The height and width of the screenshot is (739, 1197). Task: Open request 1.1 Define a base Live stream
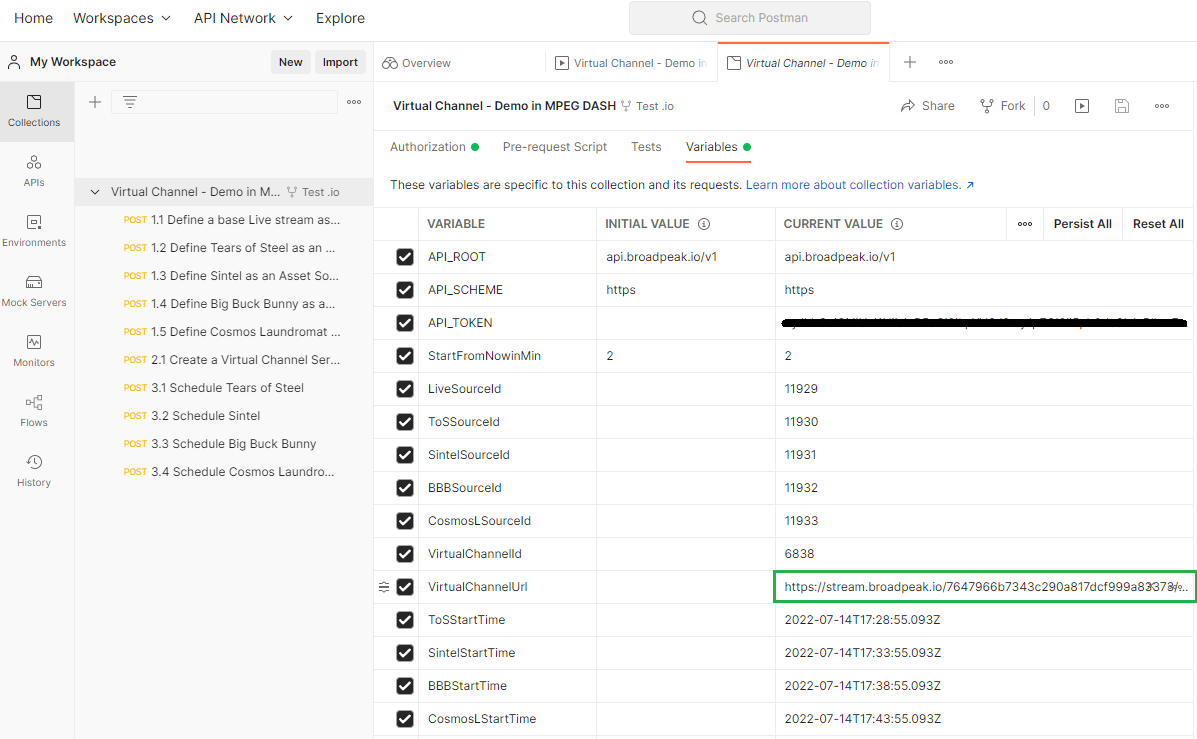231,220
